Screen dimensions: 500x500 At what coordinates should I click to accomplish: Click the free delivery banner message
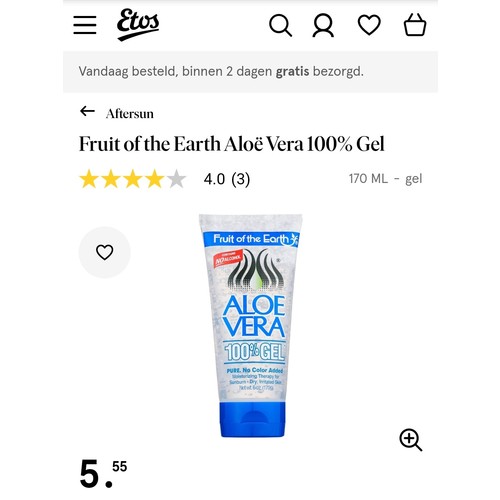[221, 72]
